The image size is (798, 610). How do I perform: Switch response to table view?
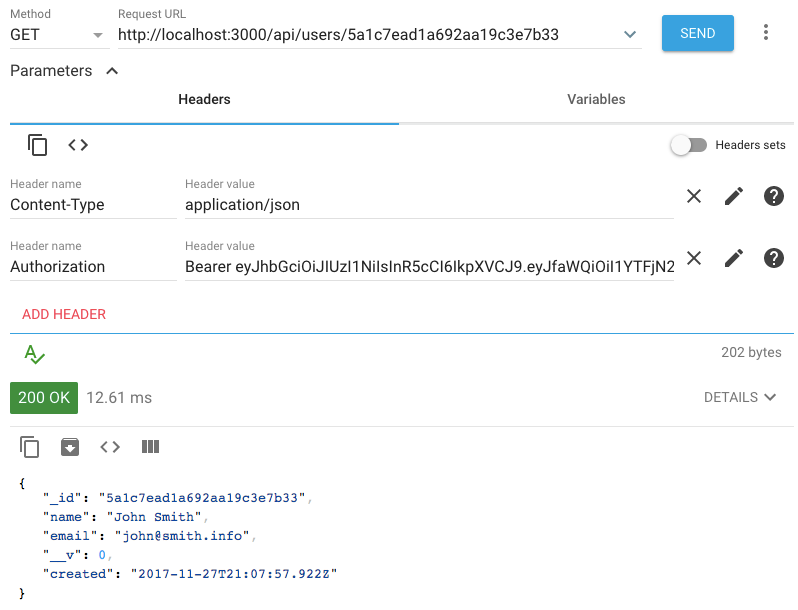(x=150, y=447)
